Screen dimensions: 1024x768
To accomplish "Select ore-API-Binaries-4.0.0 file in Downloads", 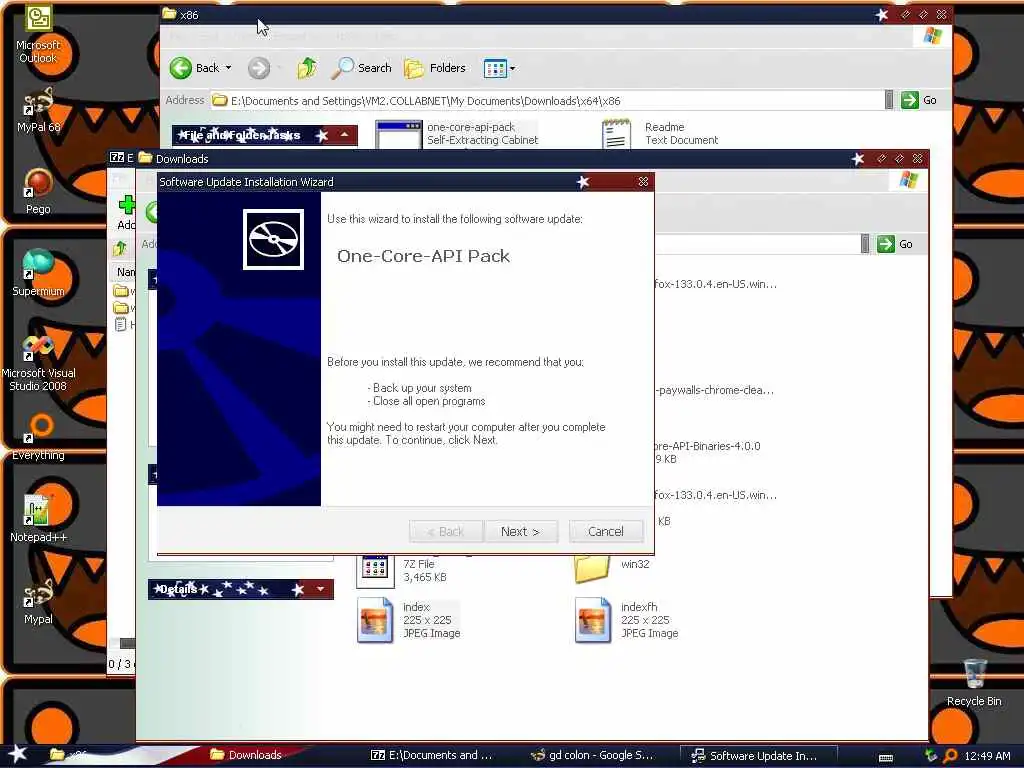I will point(707,452).
